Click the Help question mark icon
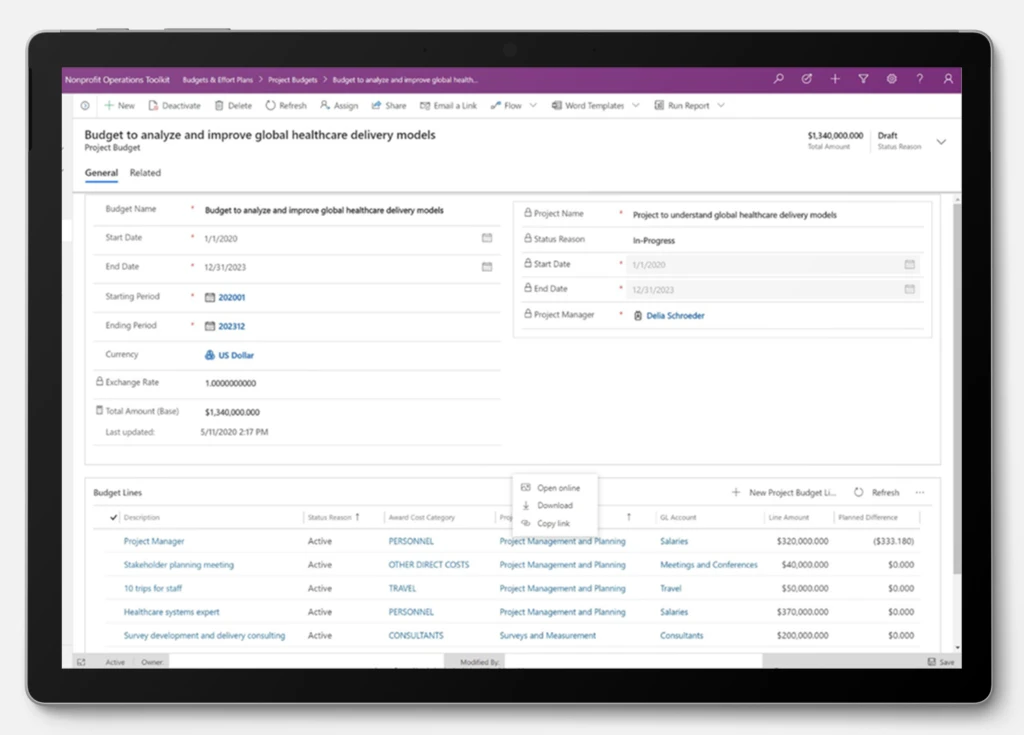Screen dimensions: 1024x735 pyautogui.click(x=919, y=78)
